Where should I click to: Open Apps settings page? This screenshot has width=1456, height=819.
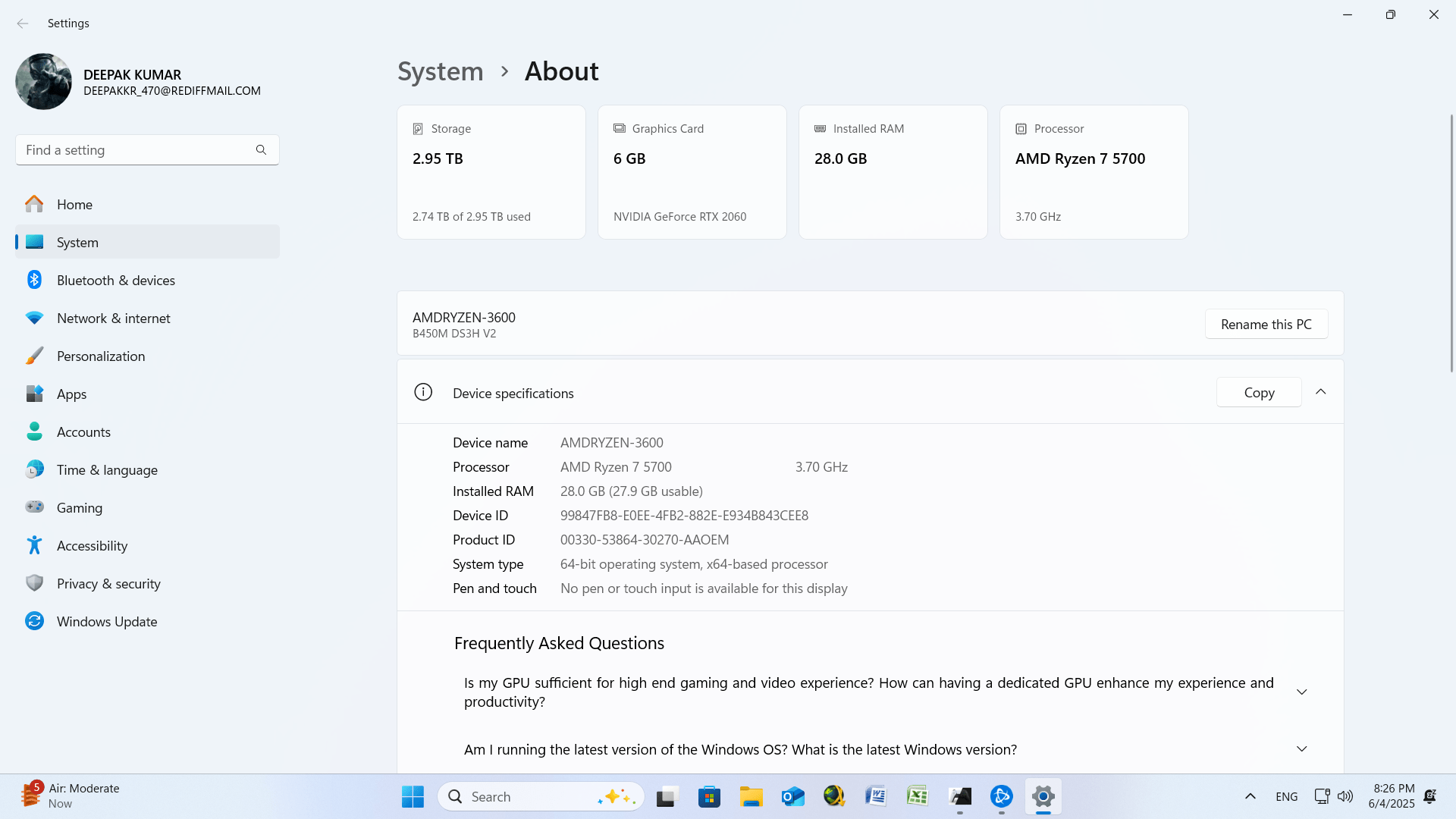(147, 394)
